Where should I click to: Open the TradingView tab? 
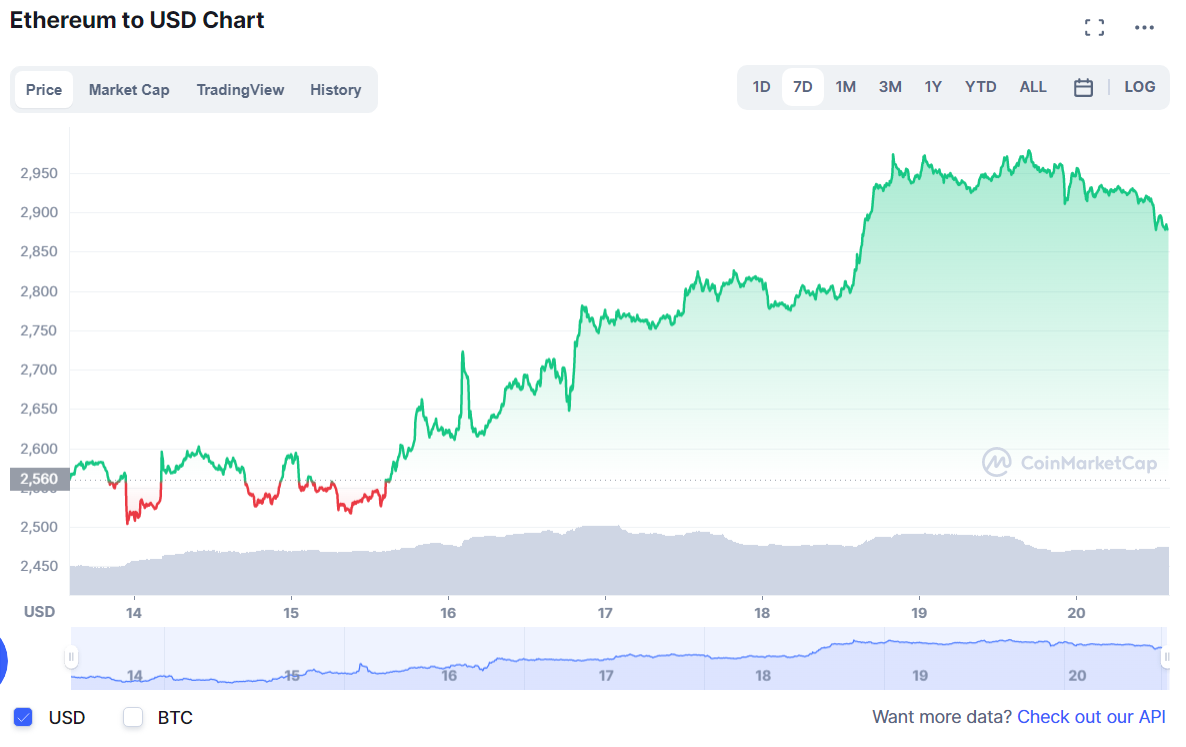(240, 90)
